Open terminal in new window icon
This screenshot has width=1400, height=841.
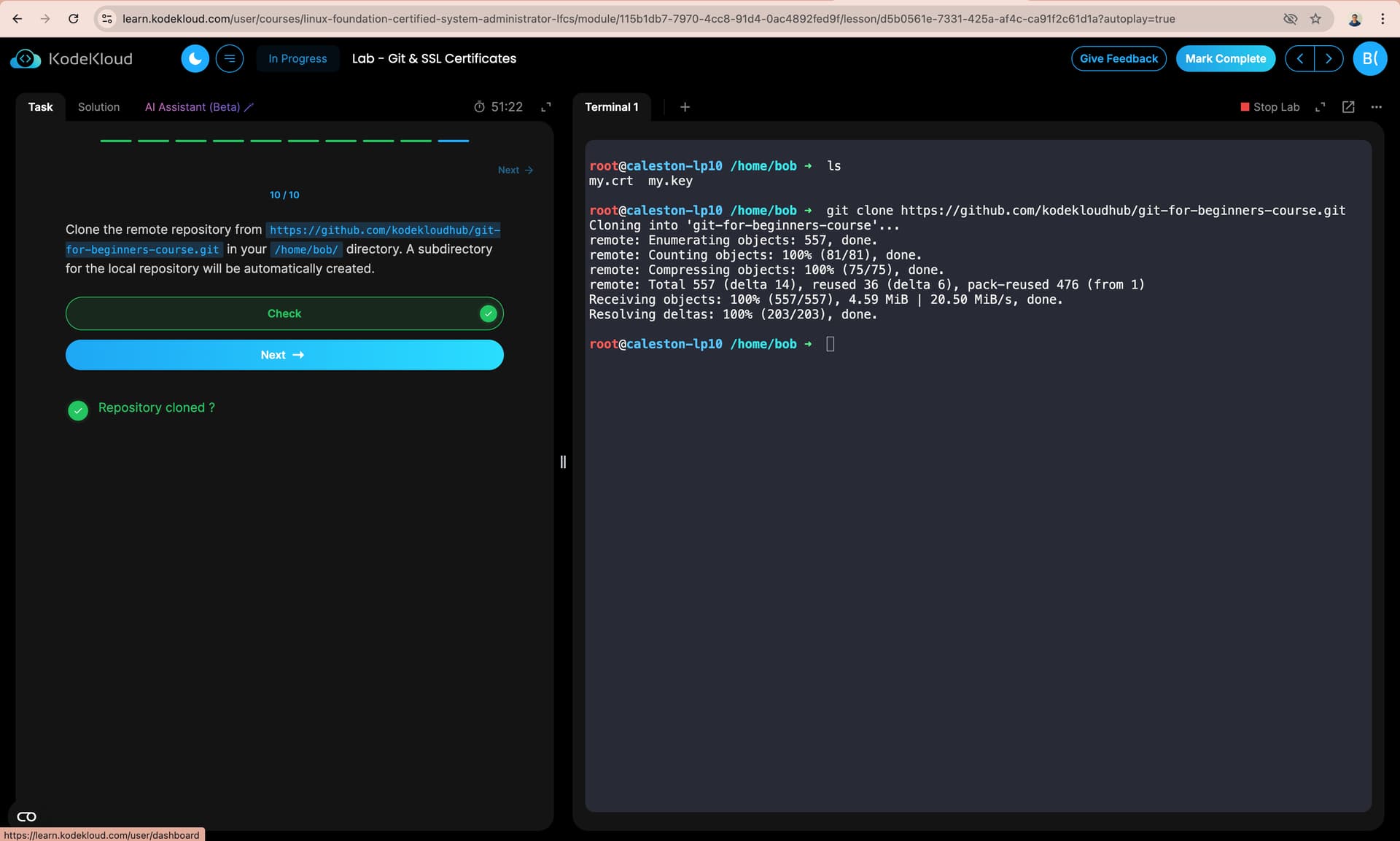point(1348,107)
